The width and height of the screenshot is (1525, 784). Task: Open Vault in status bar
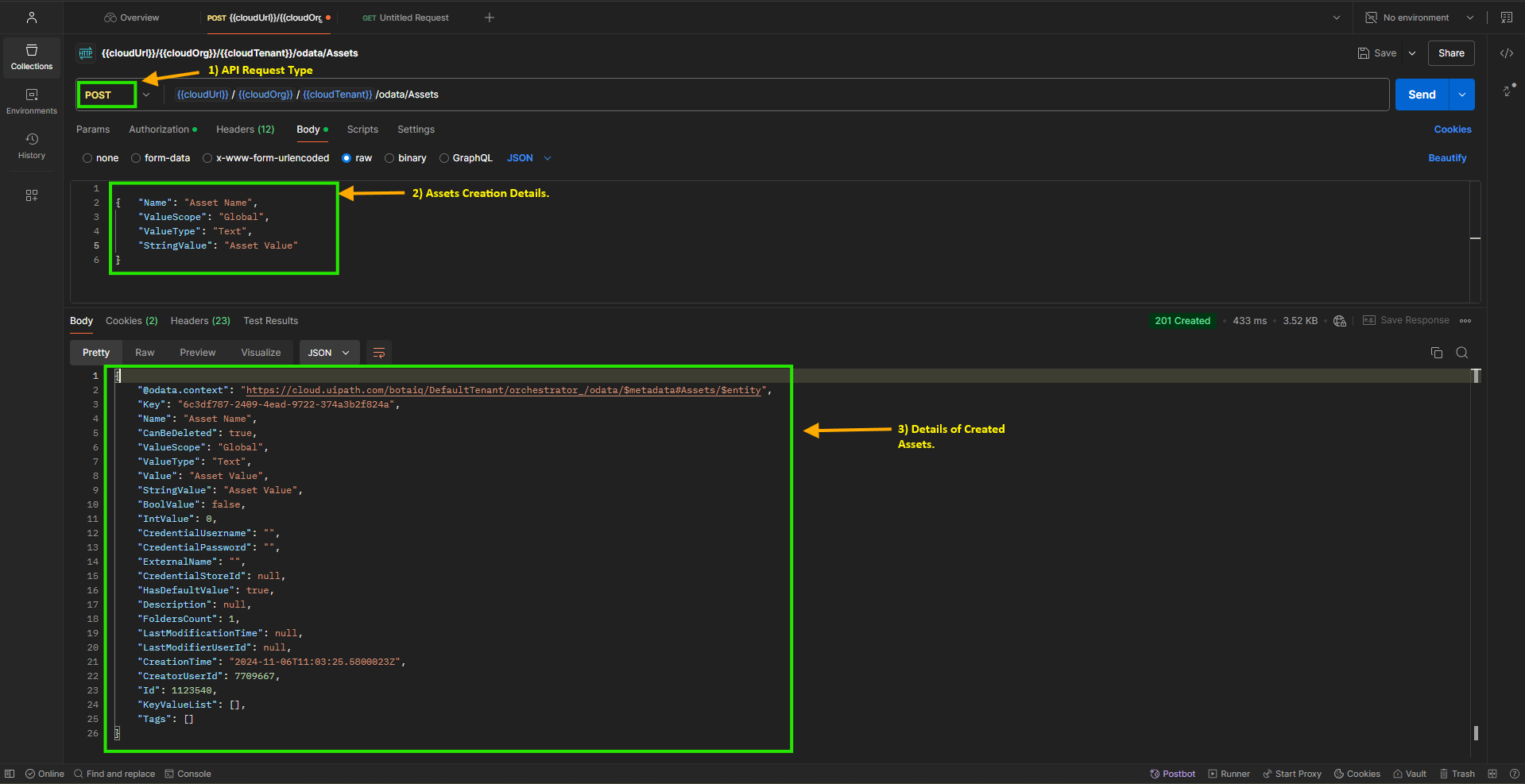click(1410, 774)
